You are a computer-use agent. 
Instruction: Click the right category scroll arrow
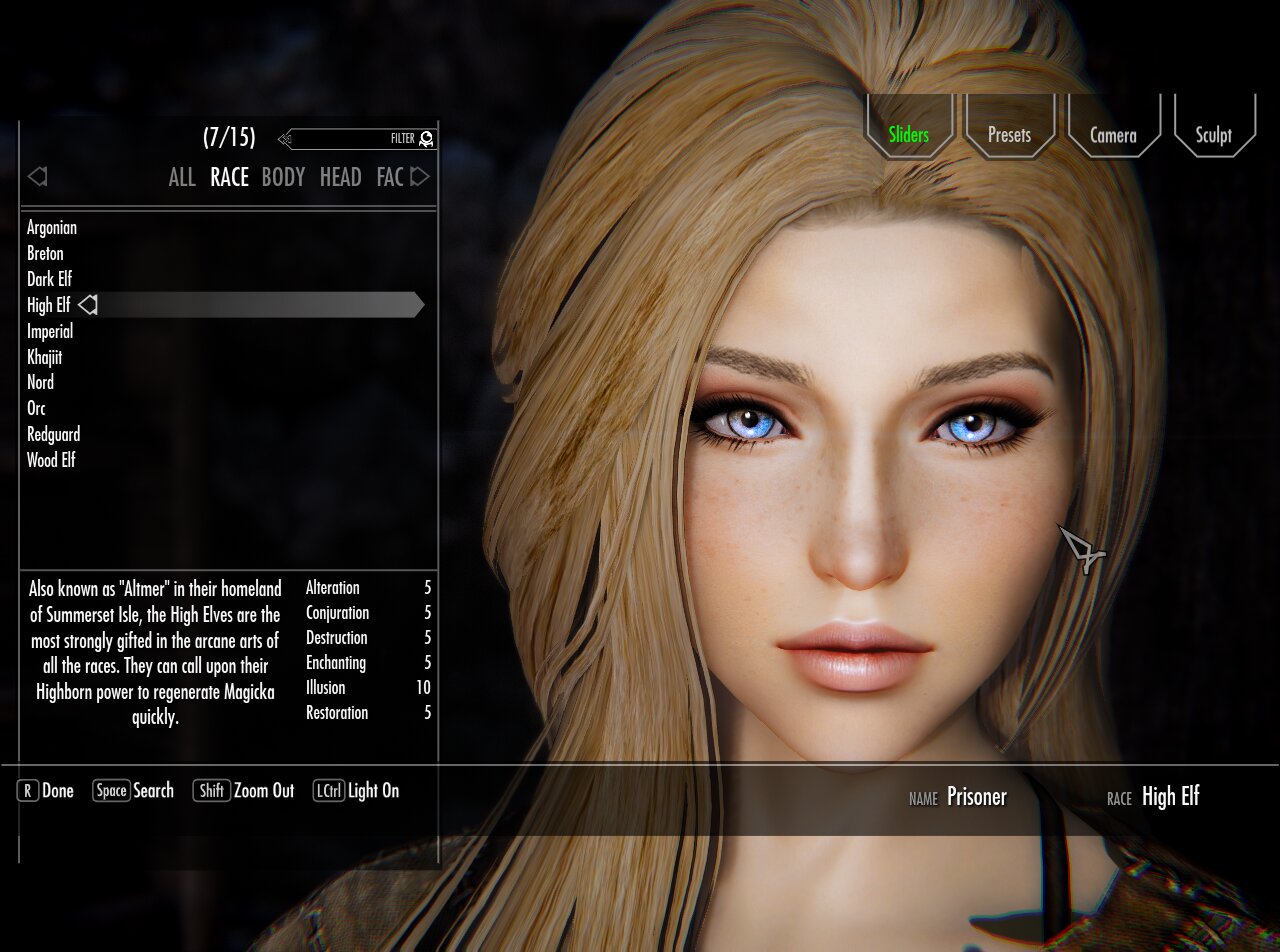(420, 177)
